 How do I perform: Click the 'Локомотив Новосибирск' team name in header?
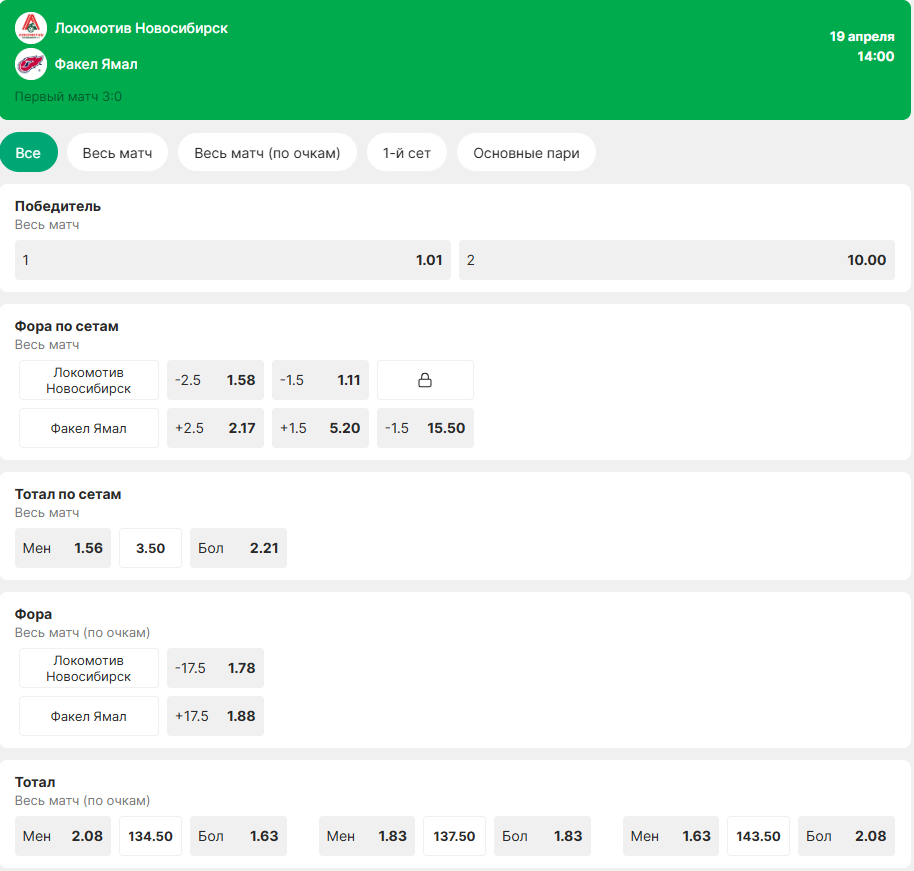(x=141, y=28)
